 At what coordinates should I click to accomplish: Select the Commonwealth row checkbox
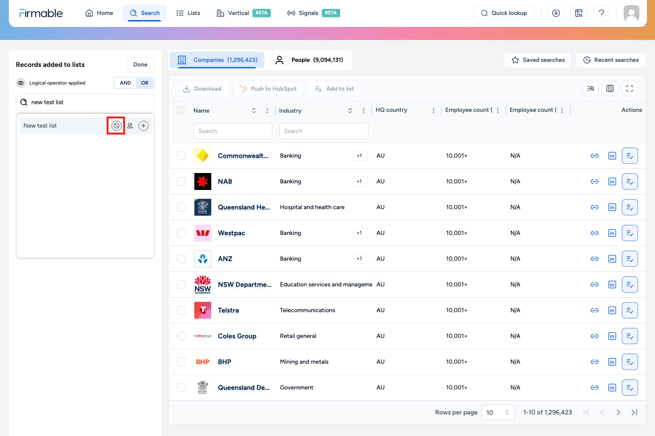181,156
